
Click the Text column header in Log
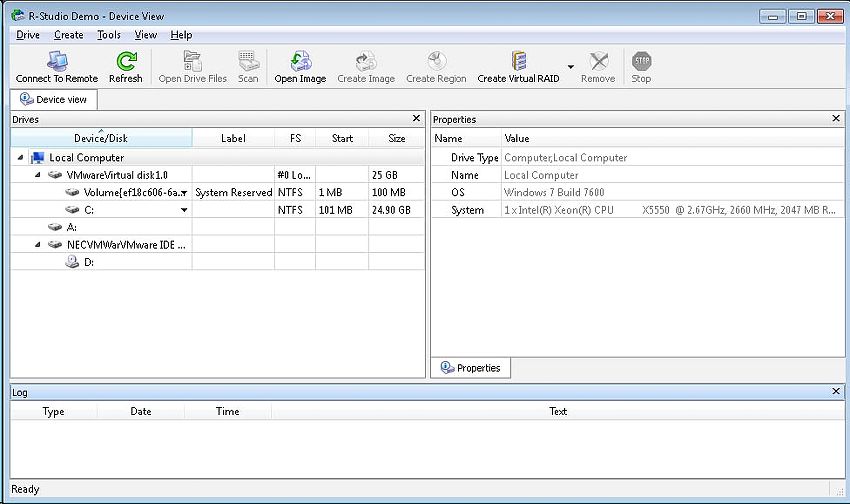[x=558, y=411]
